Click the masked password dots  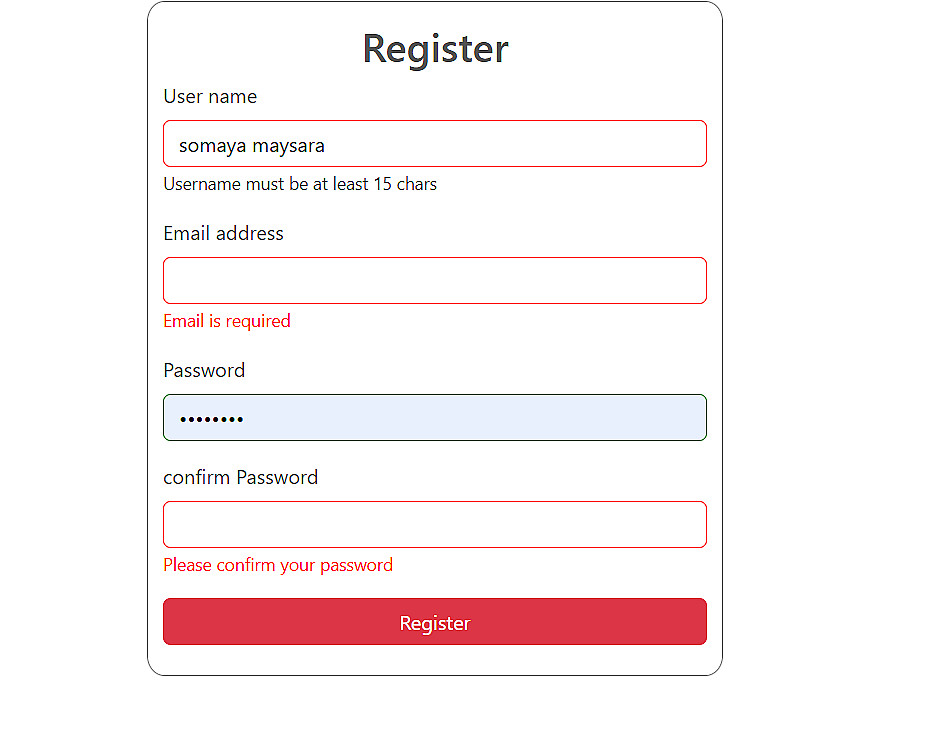pos(211,419)
